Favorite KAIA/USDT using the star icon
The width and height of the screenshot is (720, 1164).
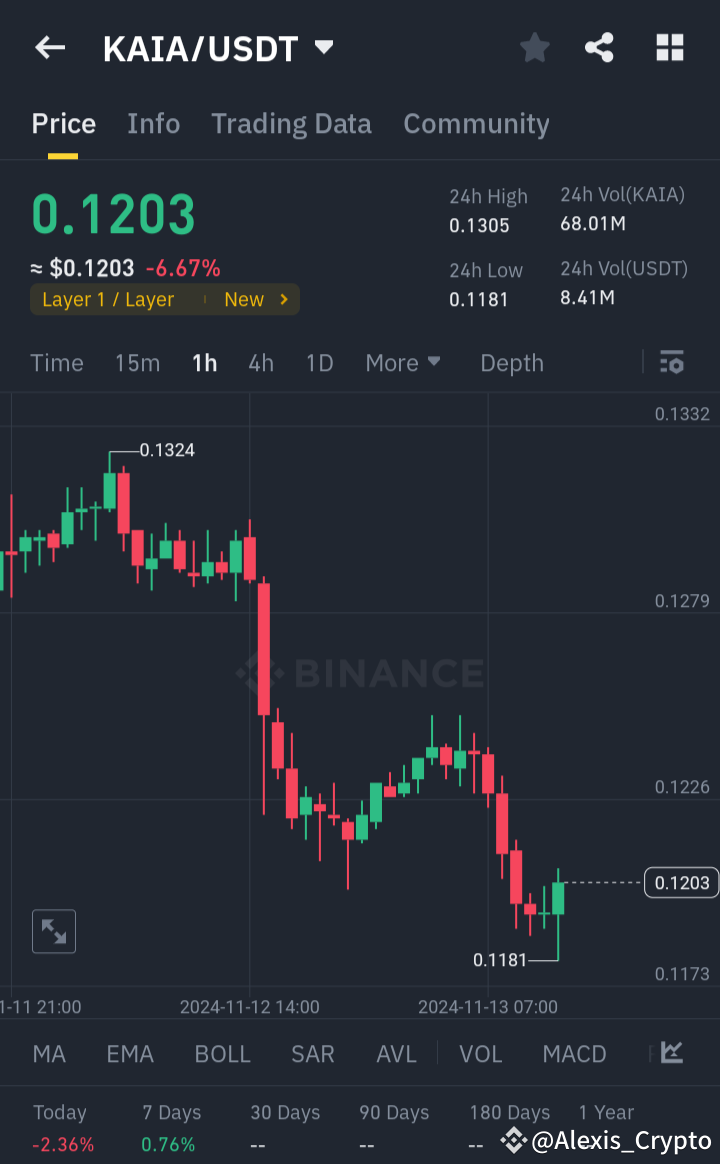pyautogui.click(x=534, y=47)
